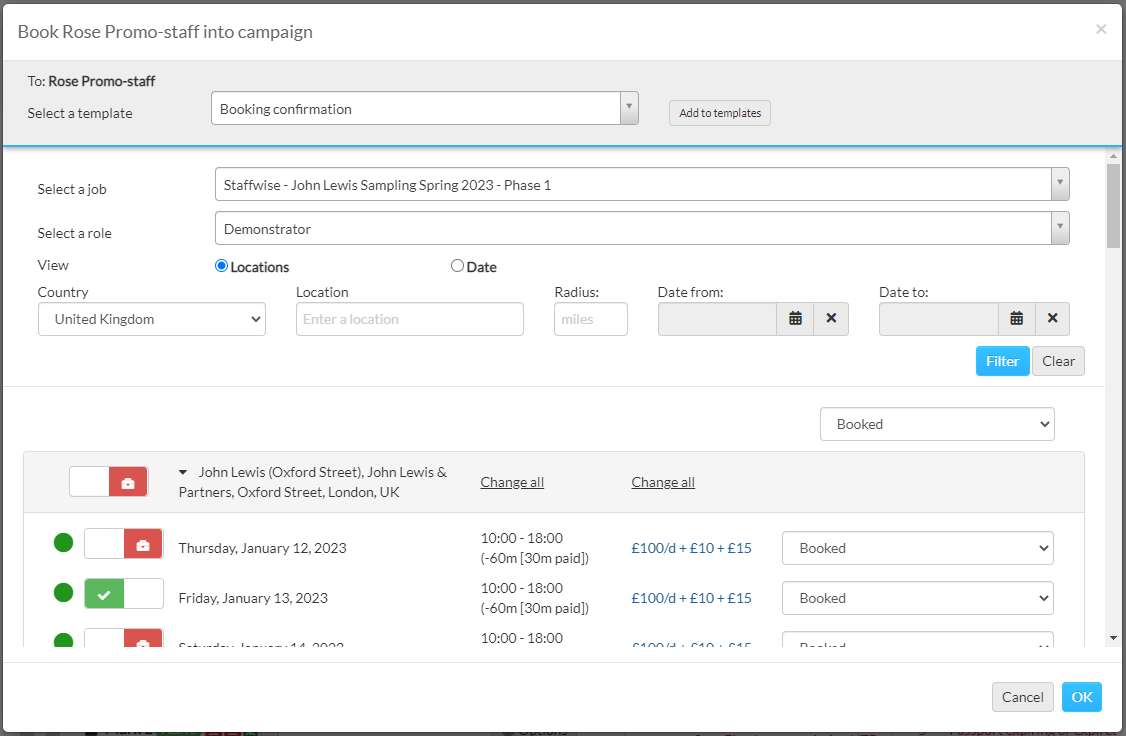Collapse the John Lewis Oxford Street location group
This screenshot has height=736, width=1126.
coord(183,472)
